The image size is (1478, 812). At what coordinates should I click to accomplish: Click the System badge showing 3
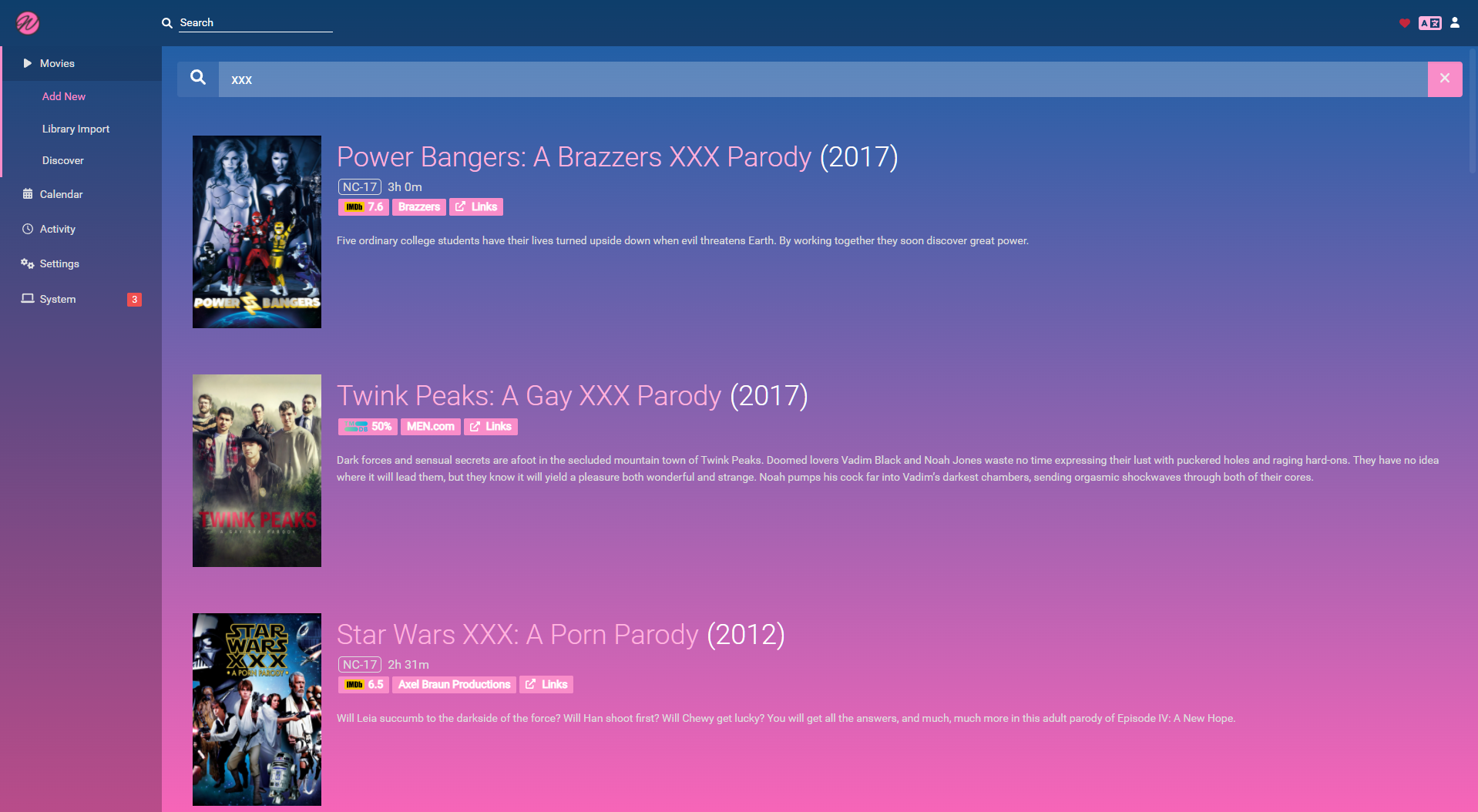[x=134, y=300]
